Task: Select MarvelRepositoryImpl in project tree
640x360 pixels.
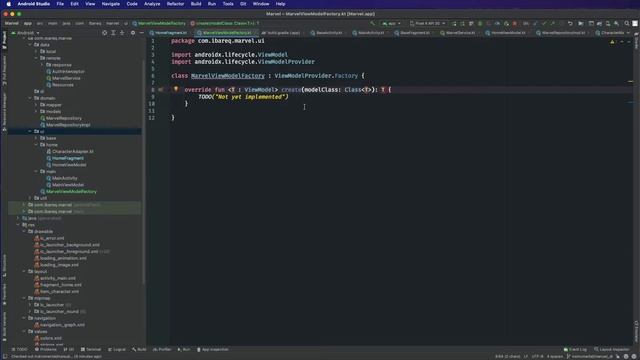Action: [65, 125]
